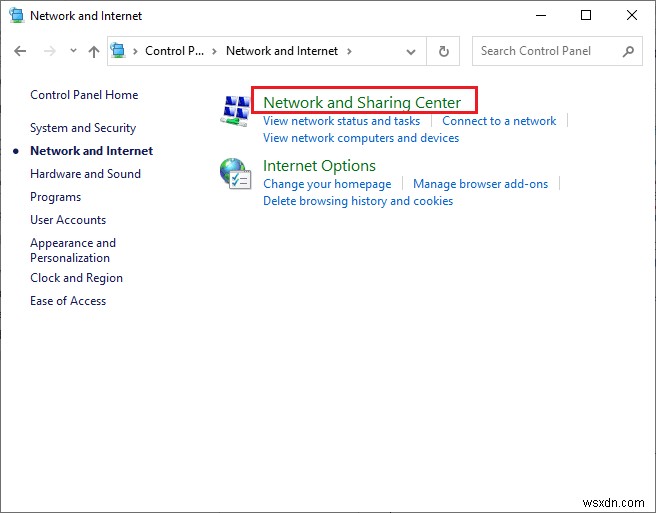
Task: Refresh the Control Panel view
Action: pos(443,51)
